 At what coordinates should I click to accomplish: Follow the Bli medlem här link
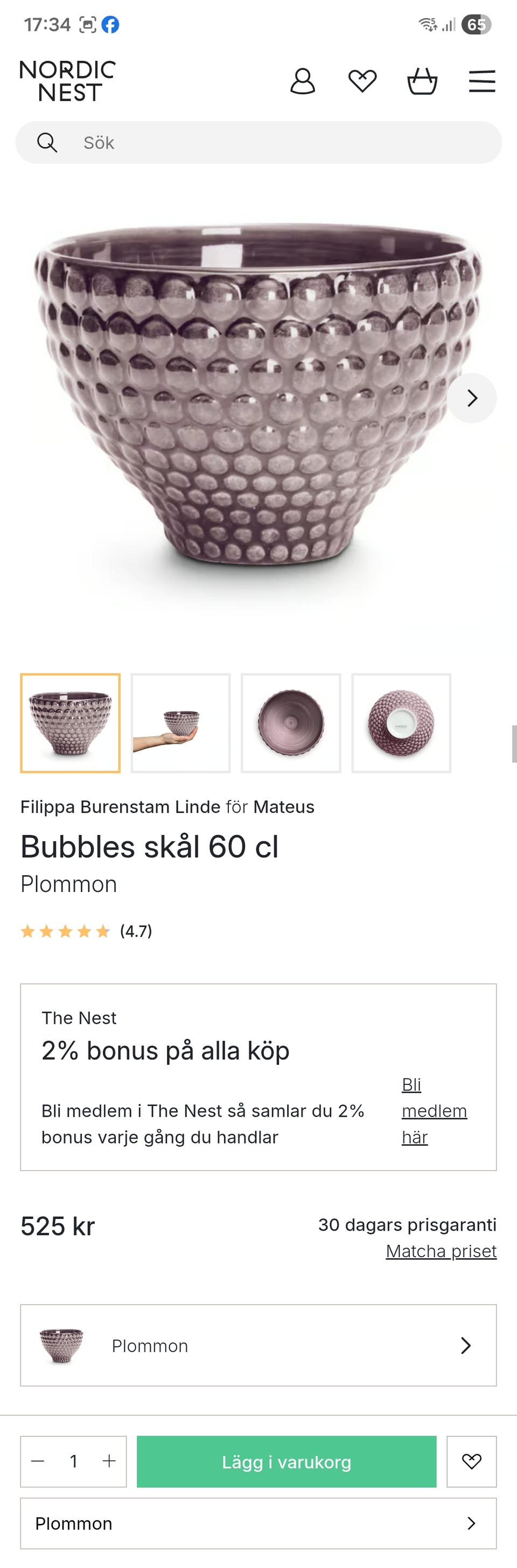(434, 1111)
